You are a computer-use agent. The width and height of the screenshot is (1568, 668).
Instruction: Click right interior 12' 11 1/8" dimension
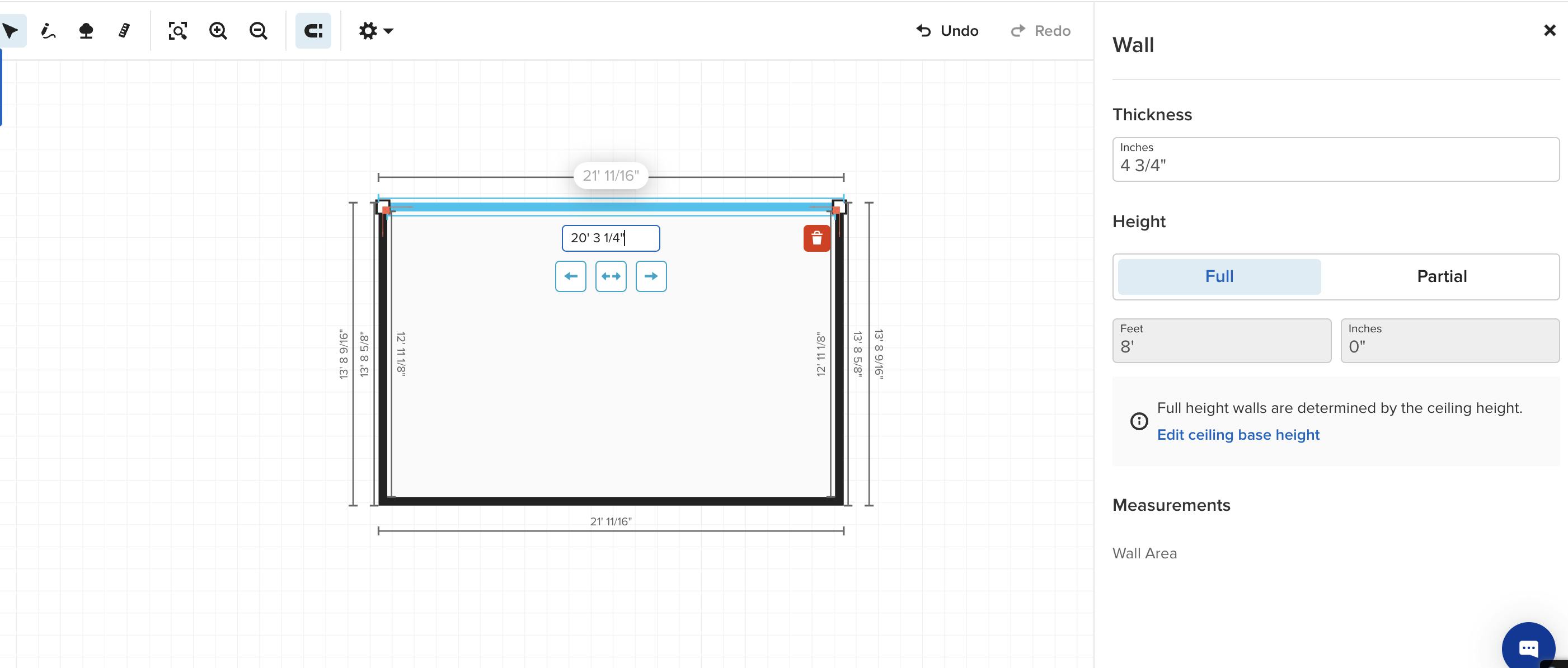pos(820,354)
